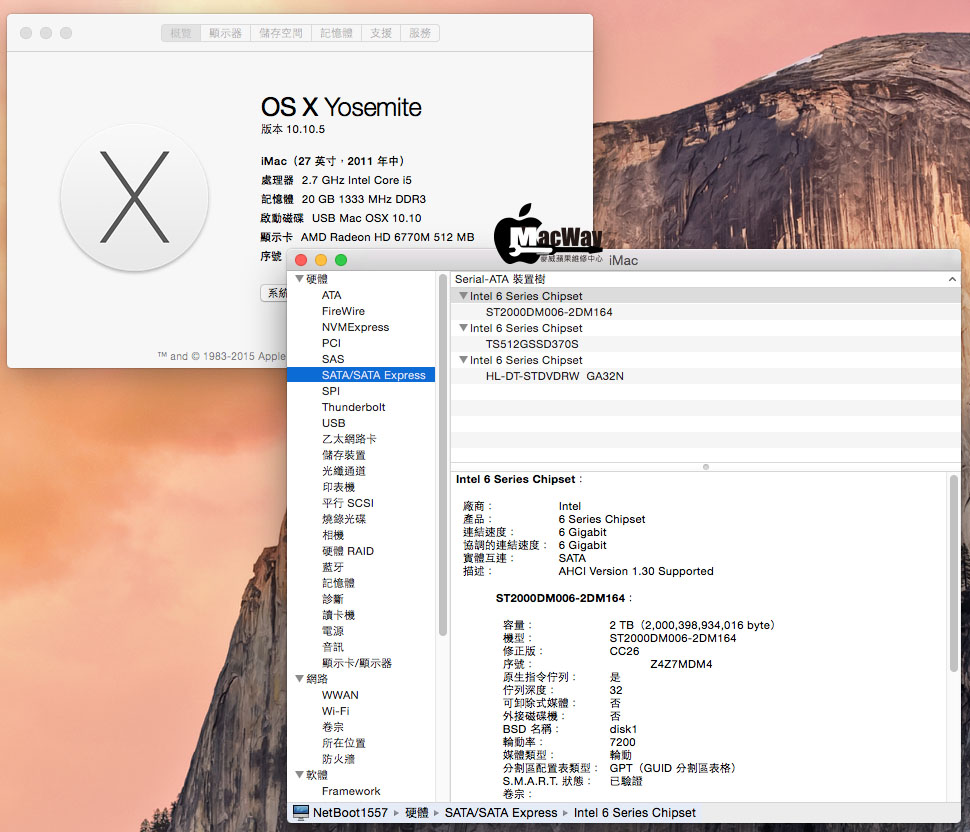Collapse the 網路 section in the sidebar
Image resolution: width=970 pixels, height=832 pixels.
click(299, 679)
